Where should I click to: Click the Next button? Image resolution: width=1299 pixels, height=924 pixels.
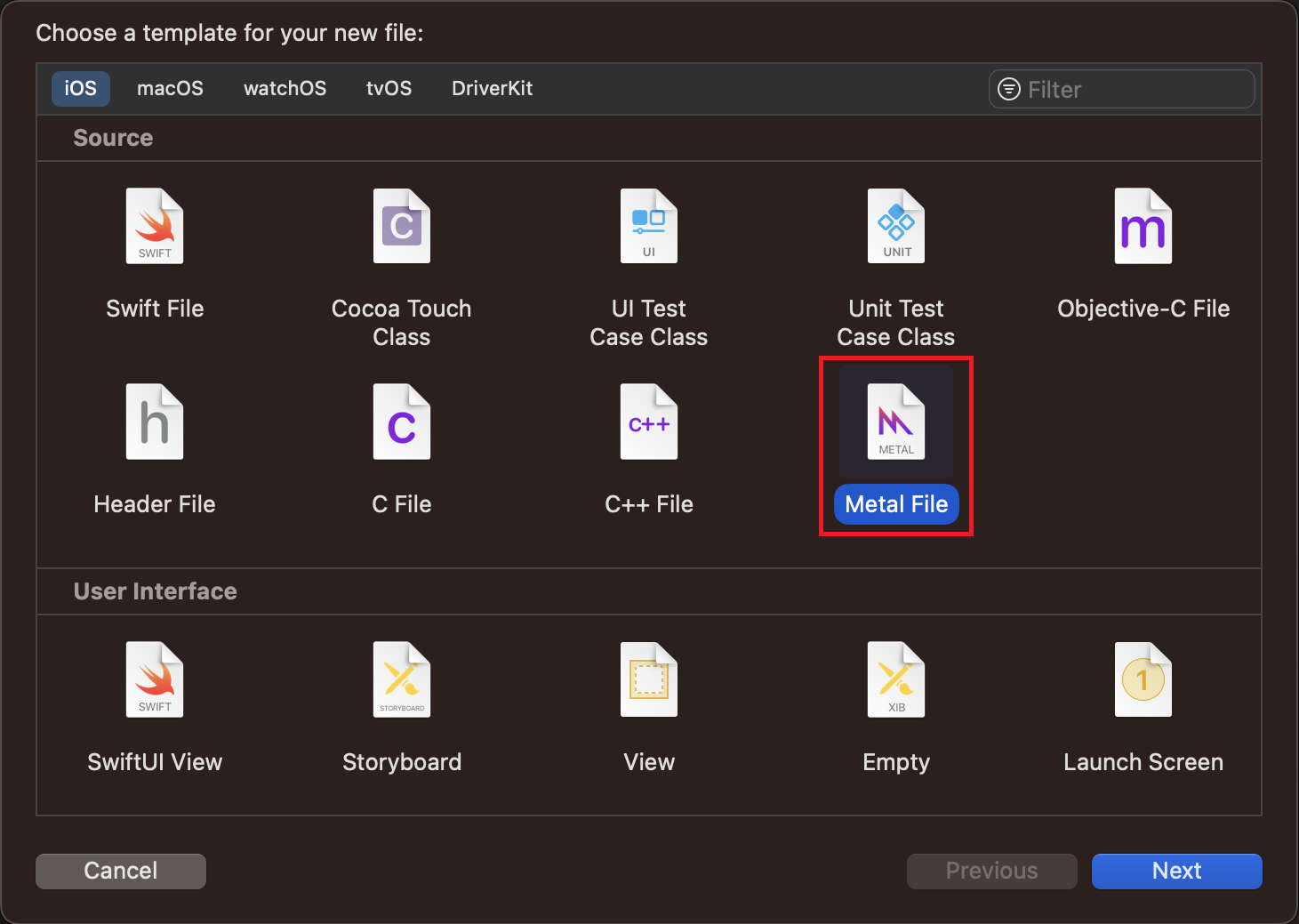click(x=1176, y=871)
